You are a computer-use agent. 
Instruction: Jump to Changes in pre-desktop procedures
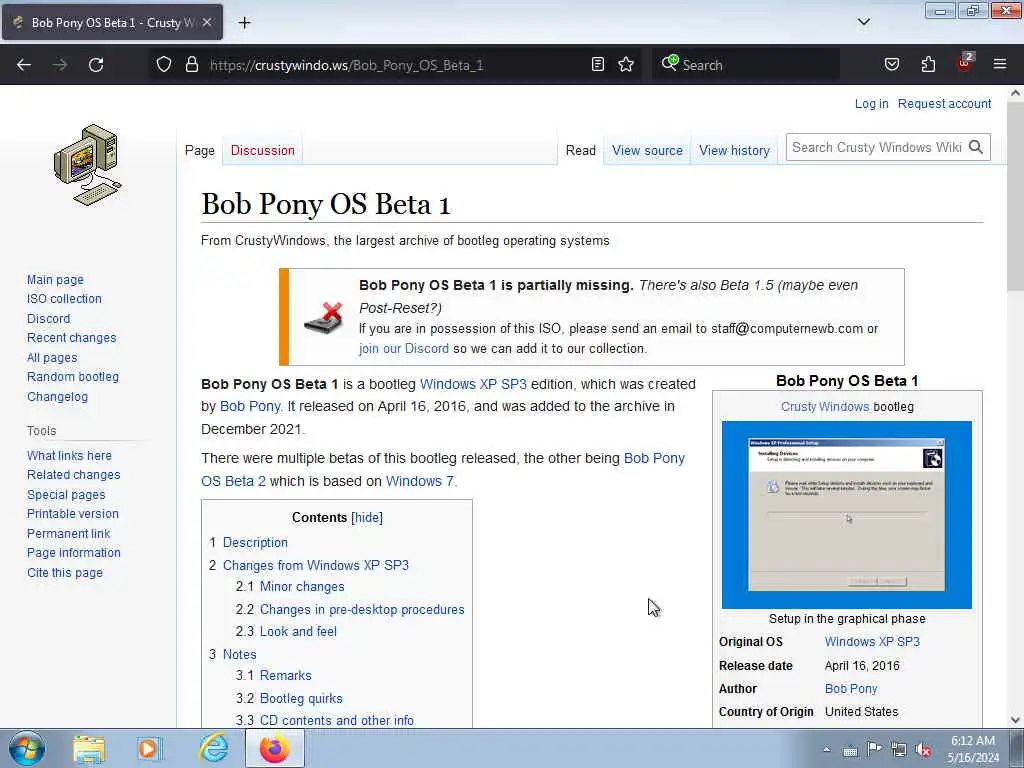coord(362,609)
